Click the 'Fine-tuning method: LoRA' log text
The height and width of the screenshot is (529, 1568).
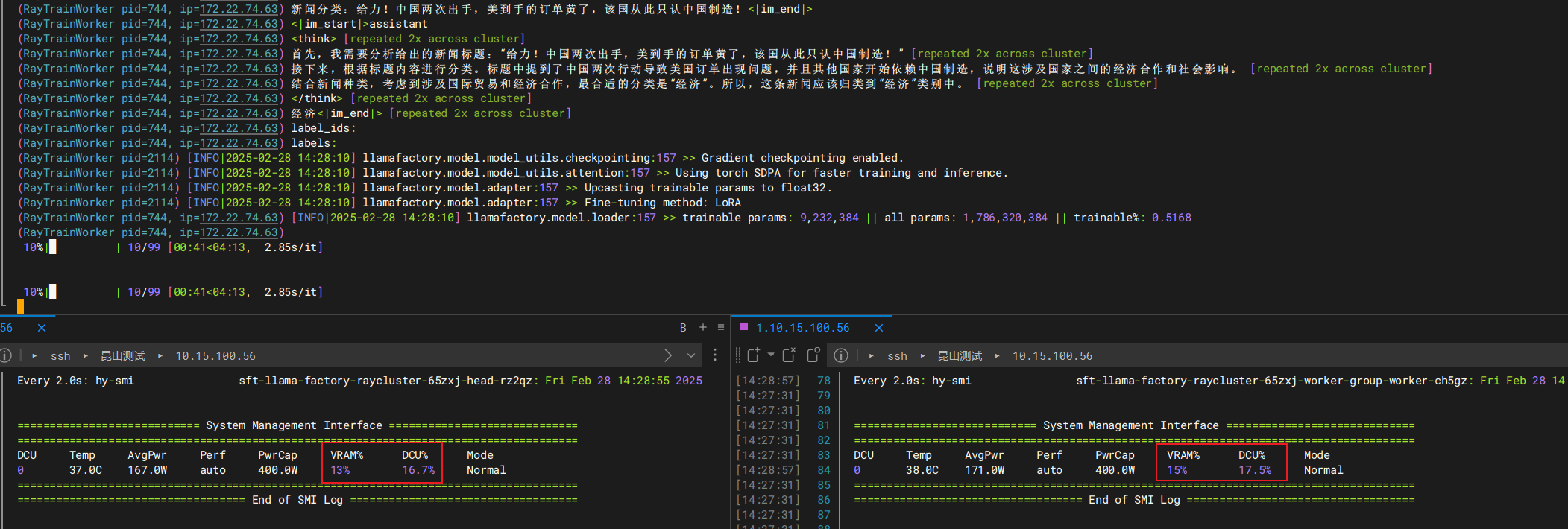(663, 203)
